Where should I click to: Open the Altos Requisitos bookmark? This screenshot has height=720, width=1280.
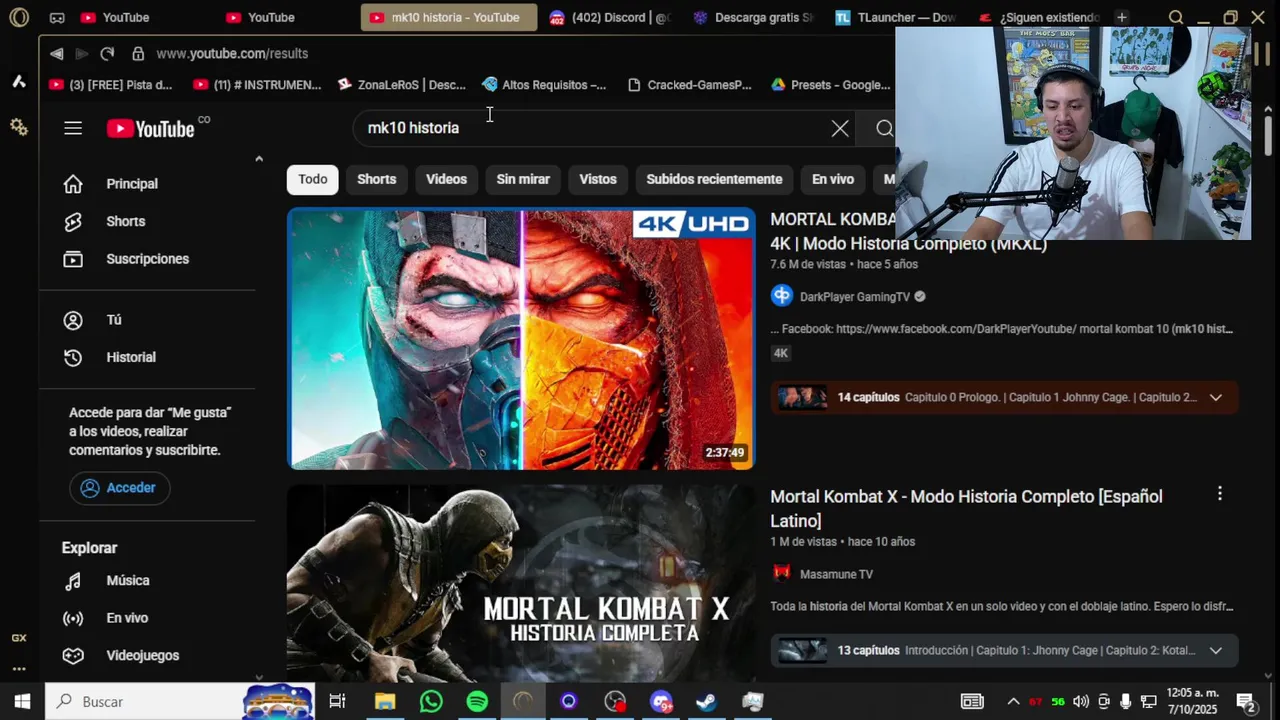[x=543, y=85]
